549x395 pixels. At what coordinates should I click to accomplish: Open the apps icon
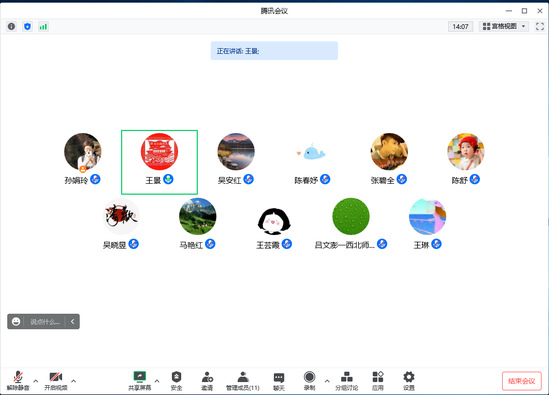(378, 381)
